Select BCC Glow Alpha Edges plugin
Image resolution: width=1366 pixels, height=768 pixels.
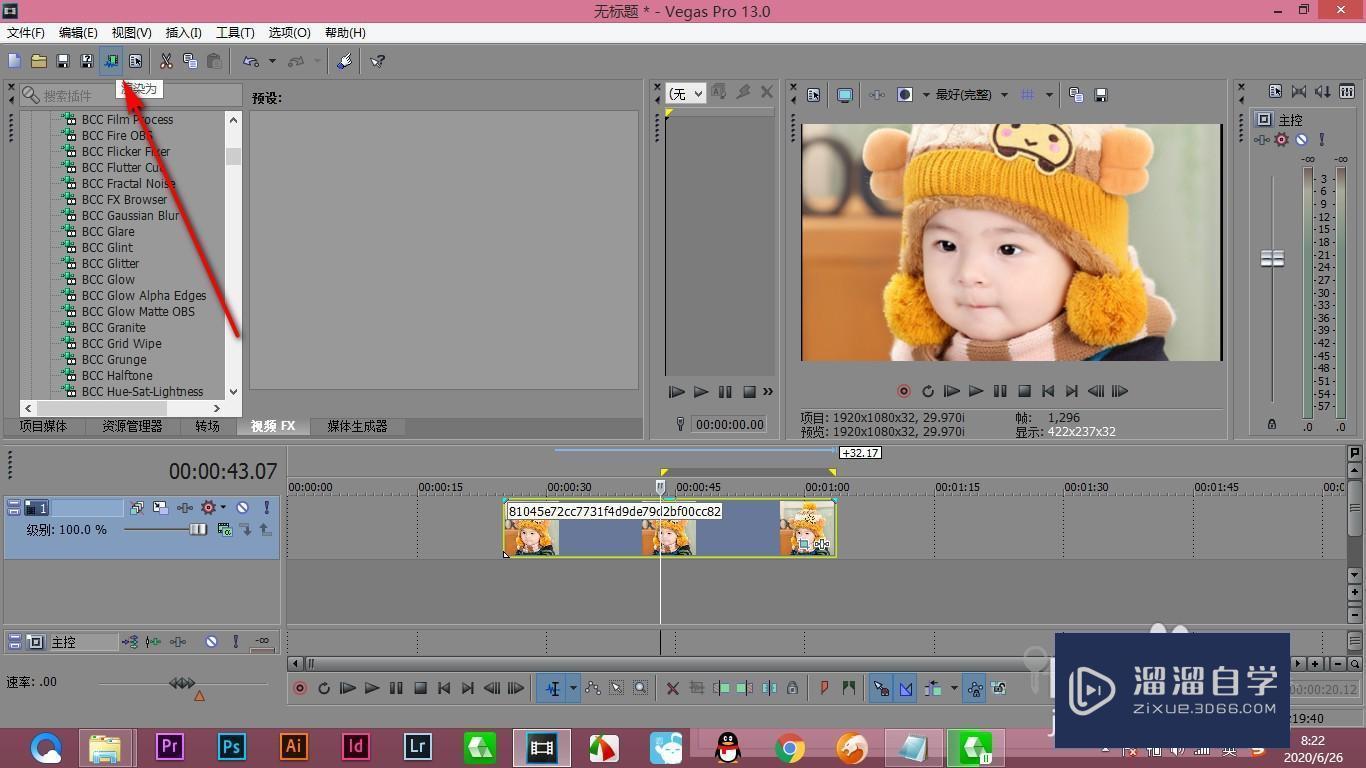143,295
